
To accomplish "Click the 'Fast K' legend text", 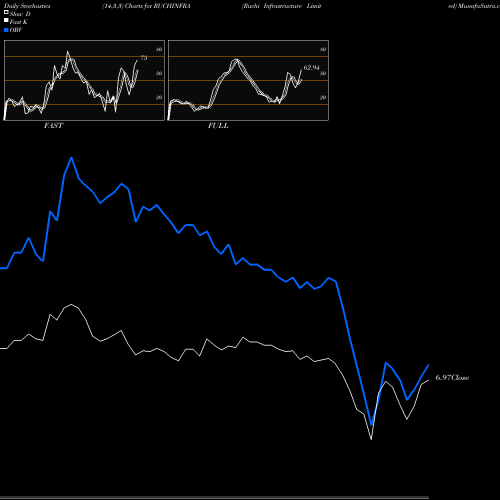I will (x=19, y=22).
